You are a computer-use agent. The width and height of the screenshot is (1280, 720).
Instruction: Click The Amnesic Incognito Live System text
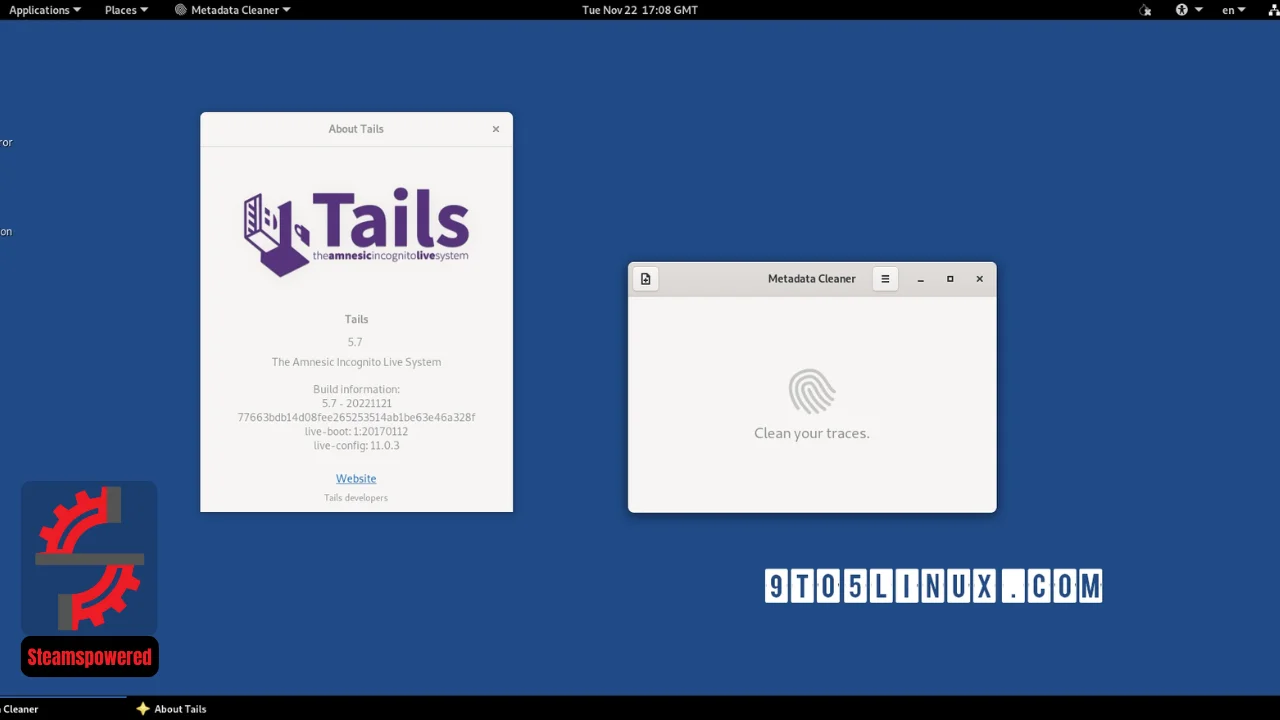(x=356, y=362)
